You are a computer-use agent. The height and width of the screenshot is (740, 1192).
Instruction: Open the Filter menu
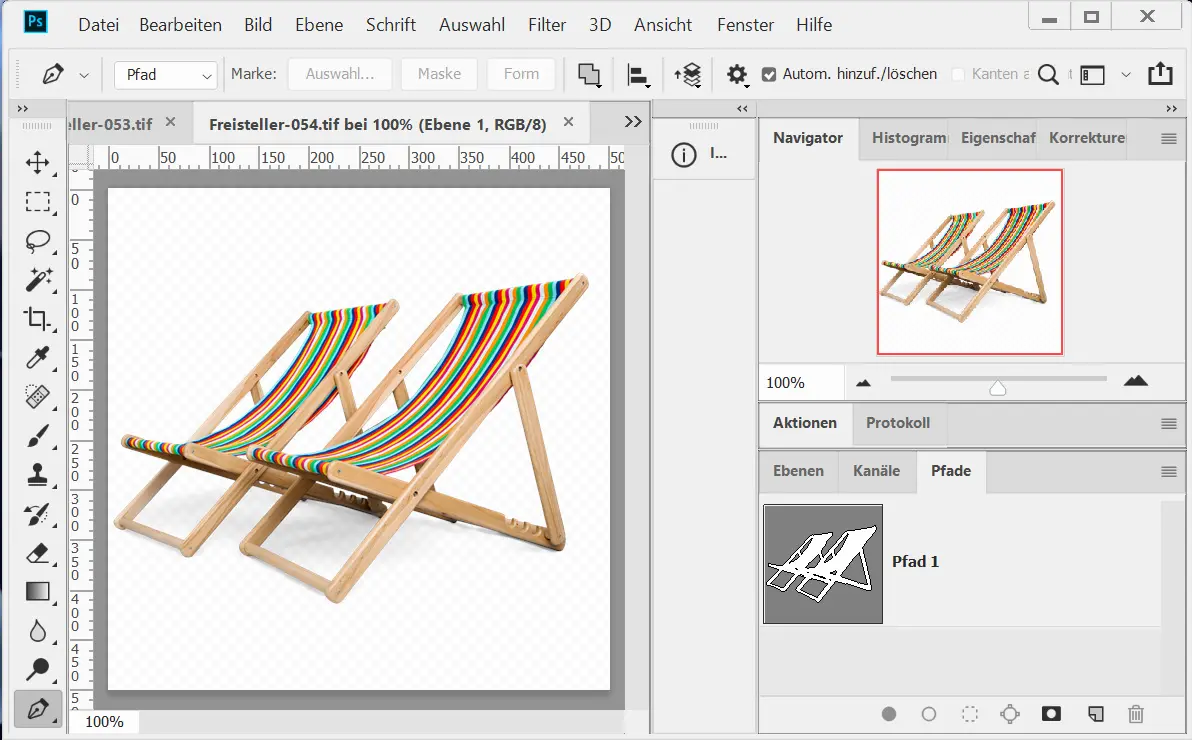tap(547, 25)
